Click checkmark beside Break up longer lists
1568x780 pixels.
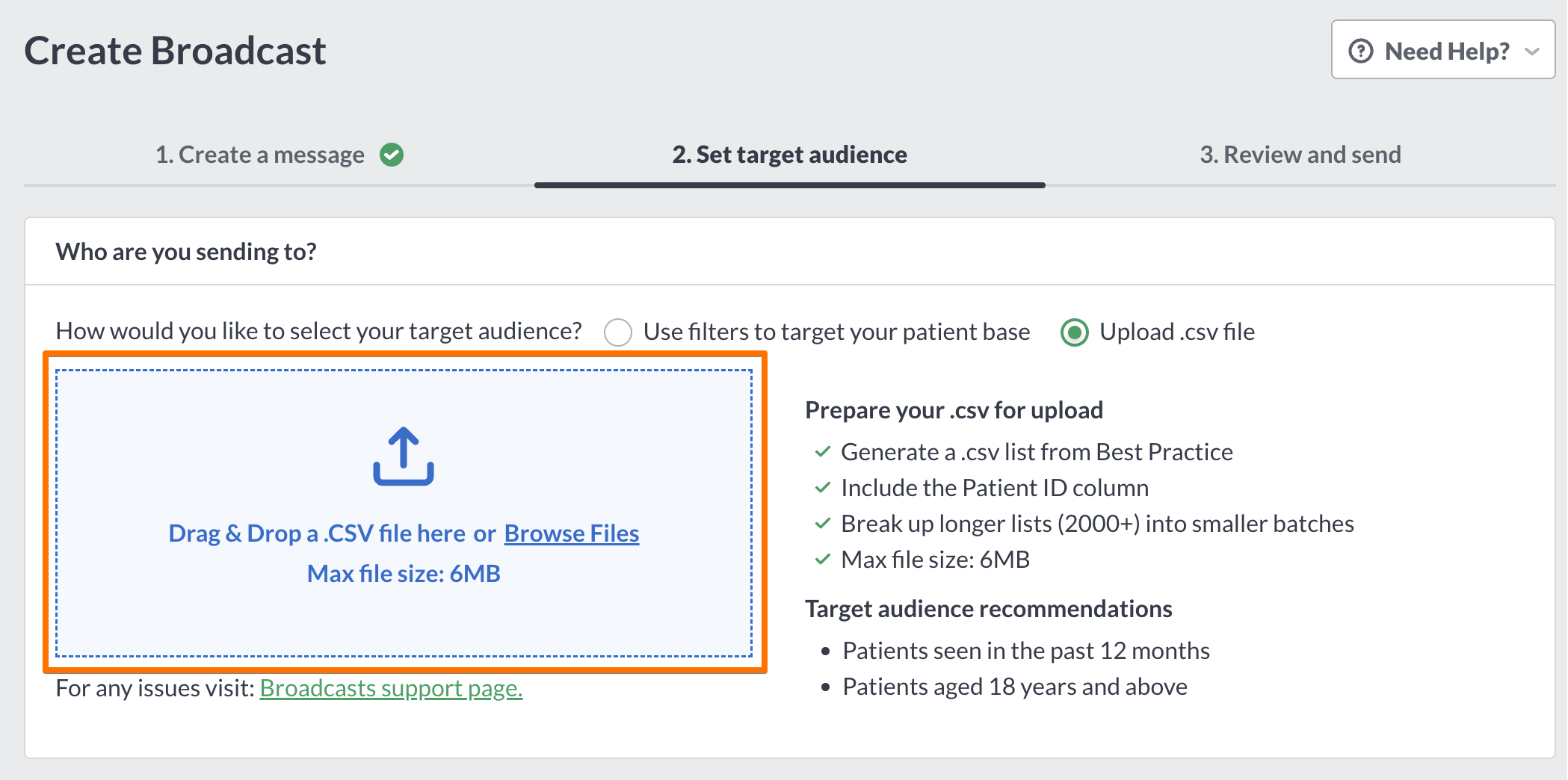click(822, 524)
